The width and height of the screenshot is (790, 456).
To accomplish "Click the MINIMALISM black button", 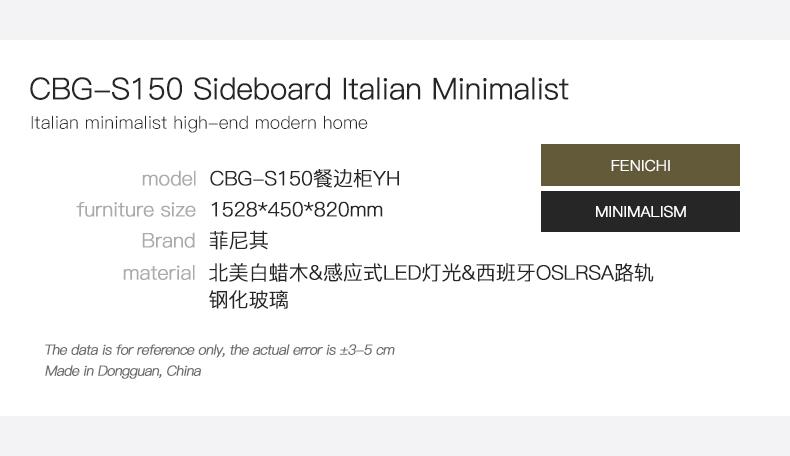I will pos(640,212).
